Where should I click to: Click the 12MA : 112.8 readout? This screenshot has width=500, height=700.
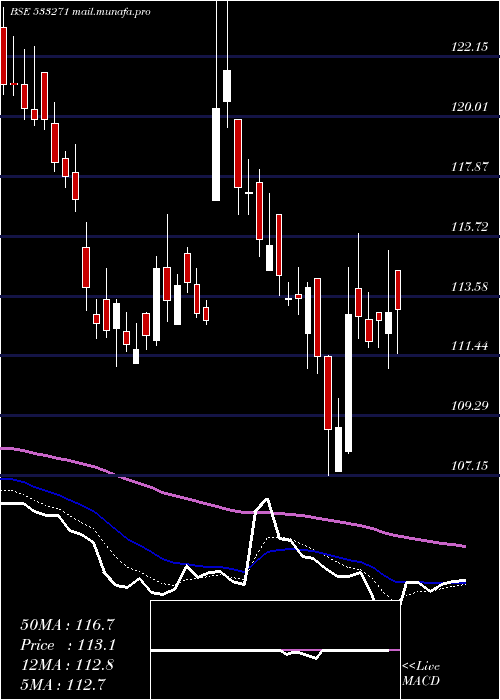(x=67, y=665)
